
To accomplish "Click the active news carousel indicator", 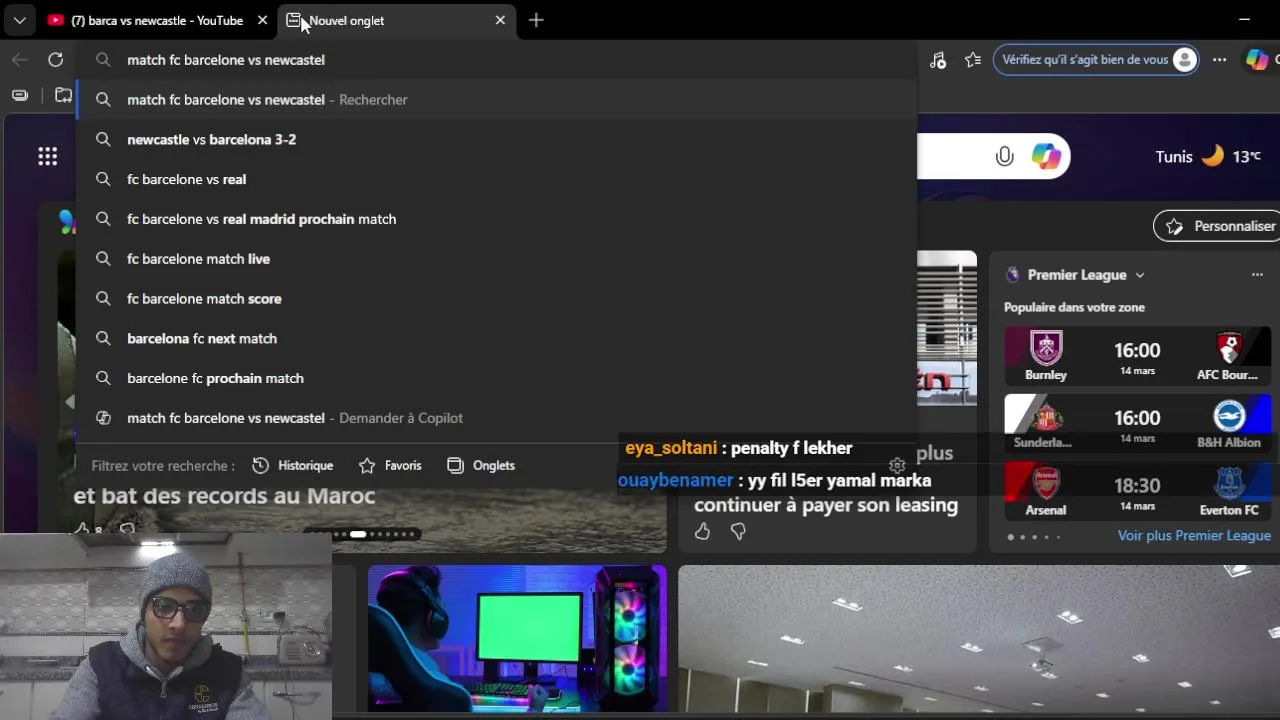I will point(358,534).
